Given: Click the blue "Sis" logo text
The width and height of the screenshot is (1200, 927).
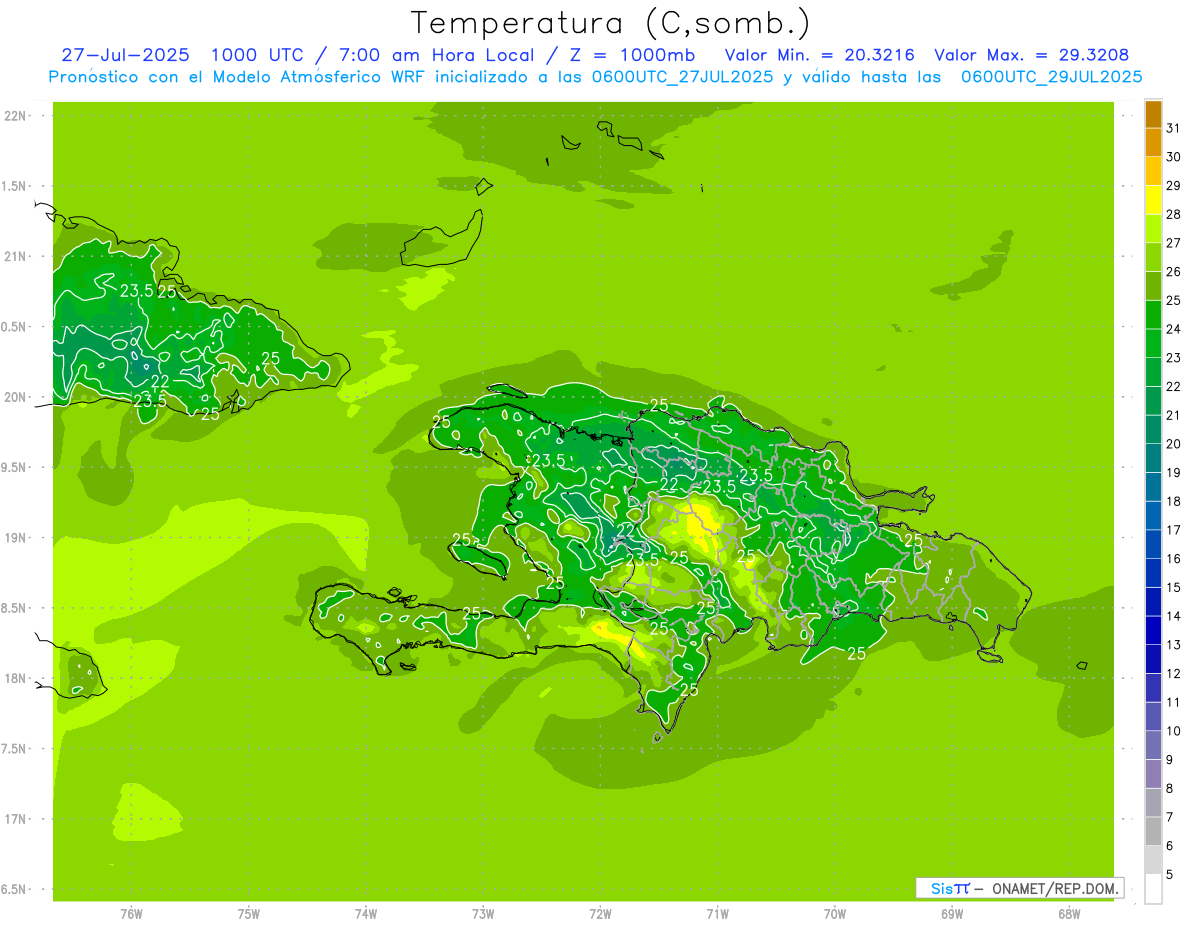Looking at the screenshot, I should 941,888.
